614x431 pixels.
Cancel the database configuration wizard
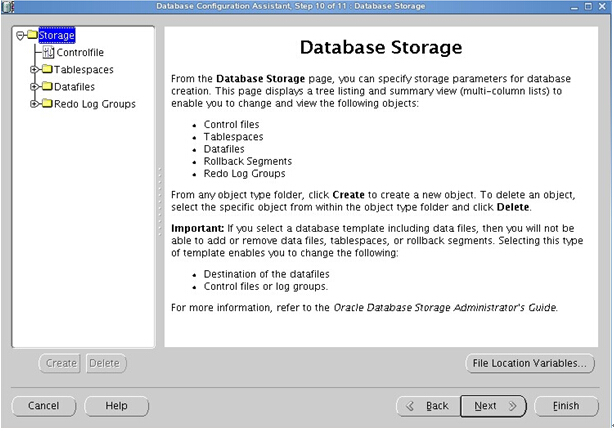[x=43, y=406]
